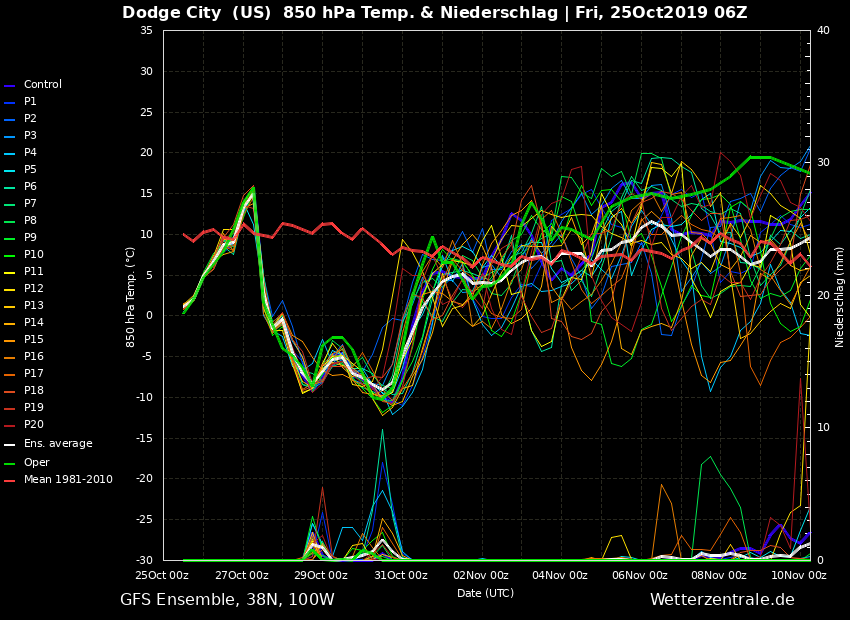Click the 29Oct 00z date tick label
The height and width of the screenshot is (620, 850).
[321, 575]
